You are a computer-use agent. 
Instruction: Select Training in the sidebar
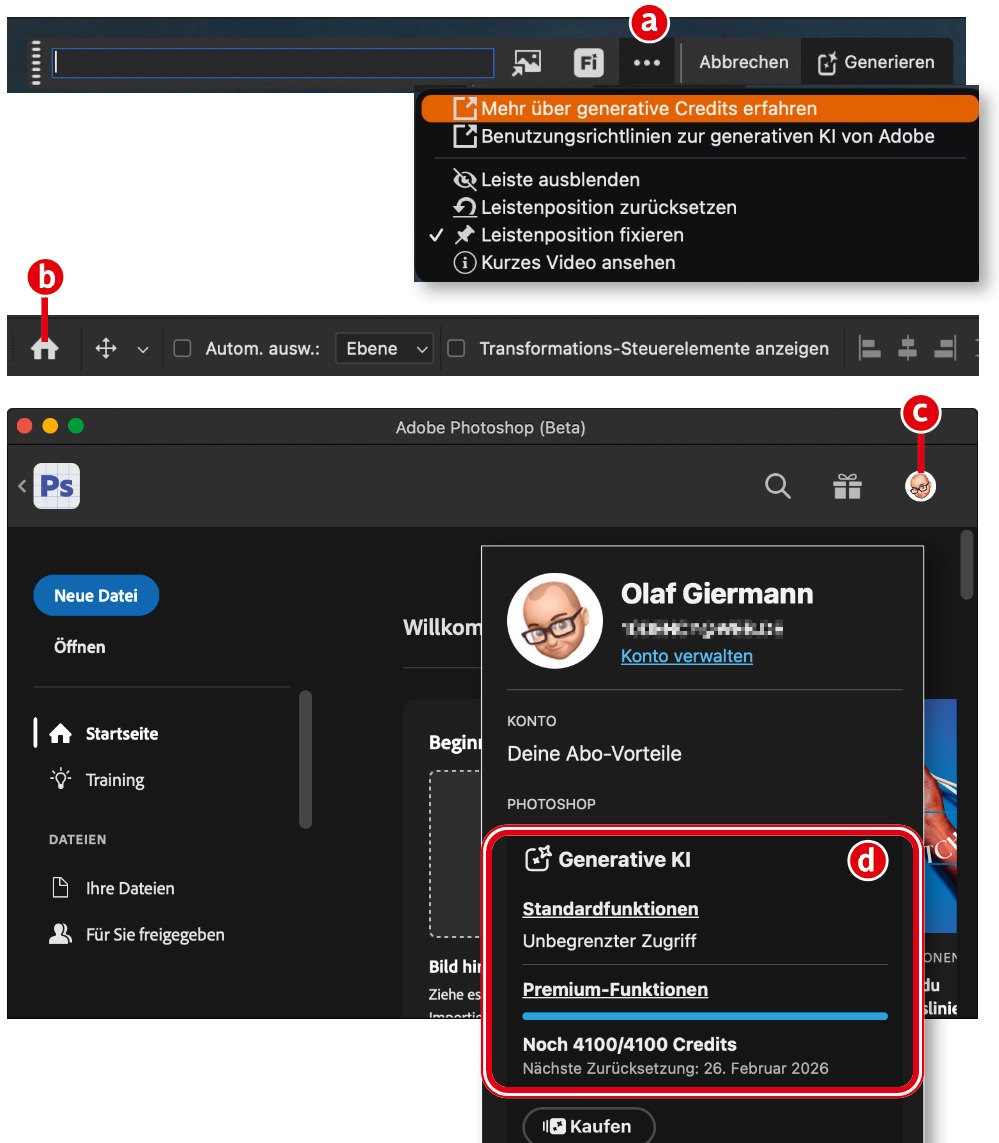[114, 779]
